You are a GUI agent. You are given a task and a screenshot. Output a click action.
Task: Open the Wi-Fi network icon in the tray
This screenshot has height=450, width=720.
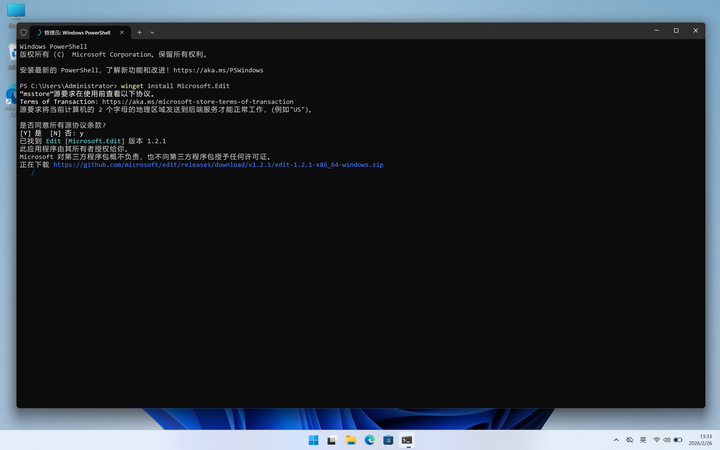point(657,440)
